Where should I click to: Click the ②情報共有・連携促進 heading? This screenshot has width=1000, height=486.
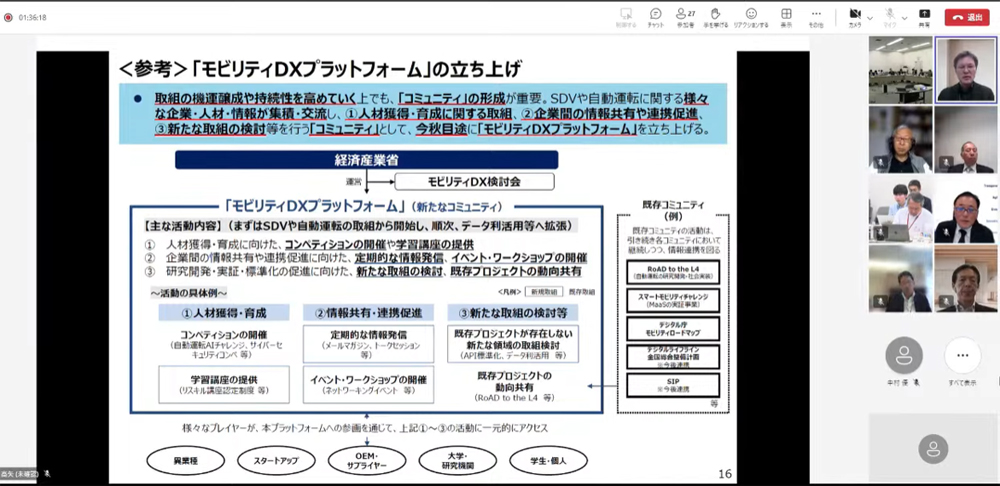coord(369,313)
